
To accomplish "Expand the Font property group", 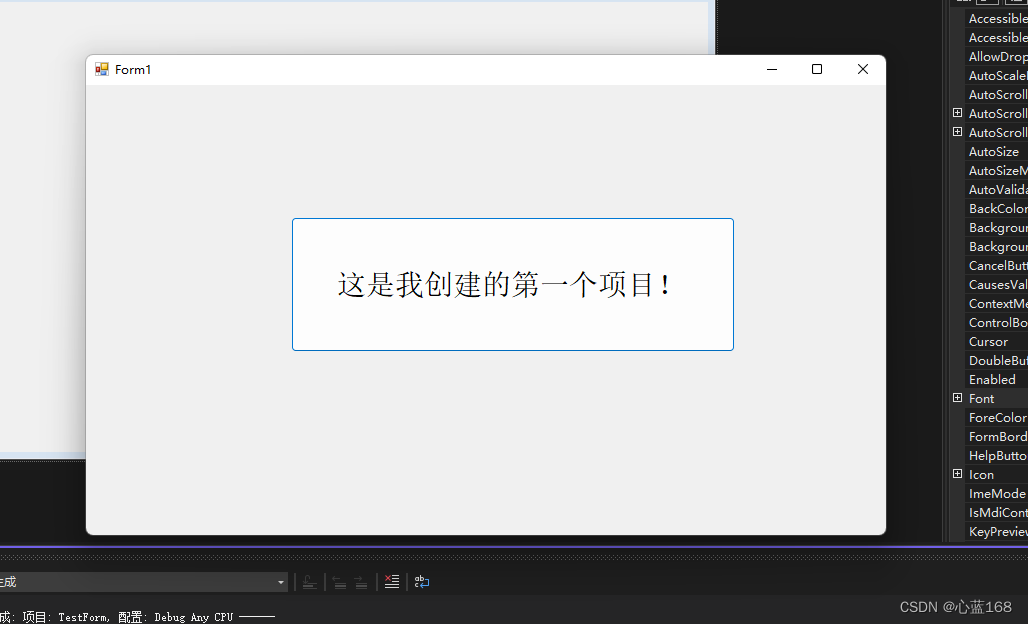I will 958,398.
